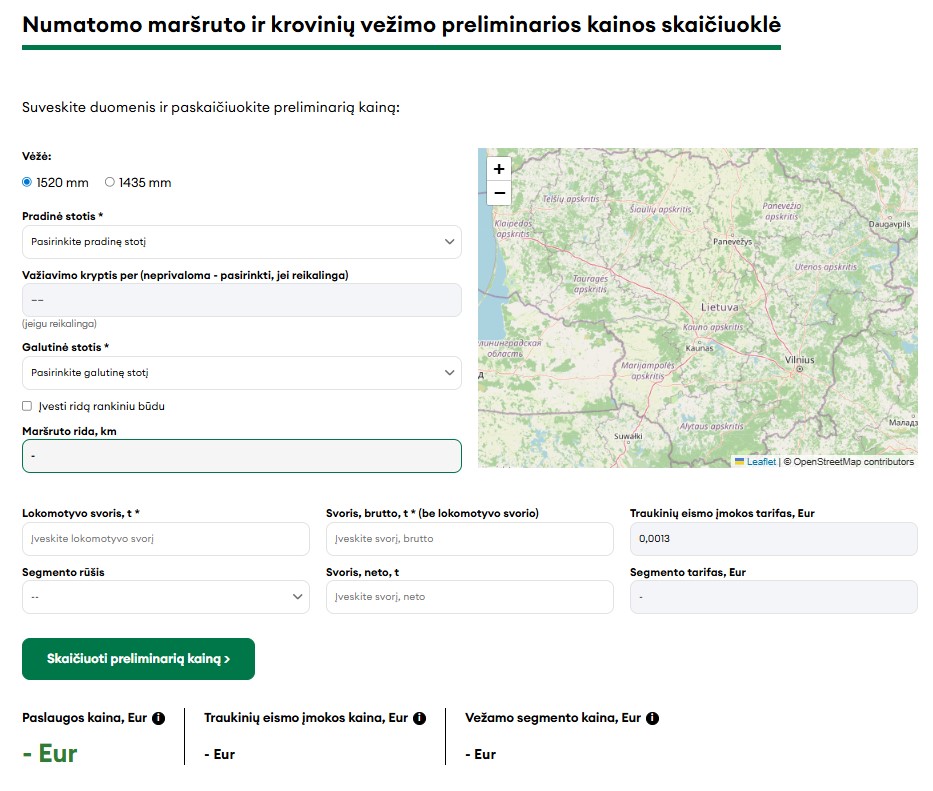Click the Marijampolės apskritis map label

point(648,371)
